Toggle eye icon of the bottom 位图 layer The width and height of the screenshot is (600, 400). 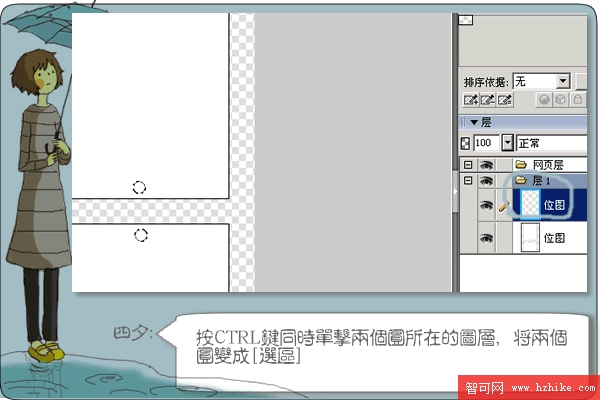(x=487, y=238)
